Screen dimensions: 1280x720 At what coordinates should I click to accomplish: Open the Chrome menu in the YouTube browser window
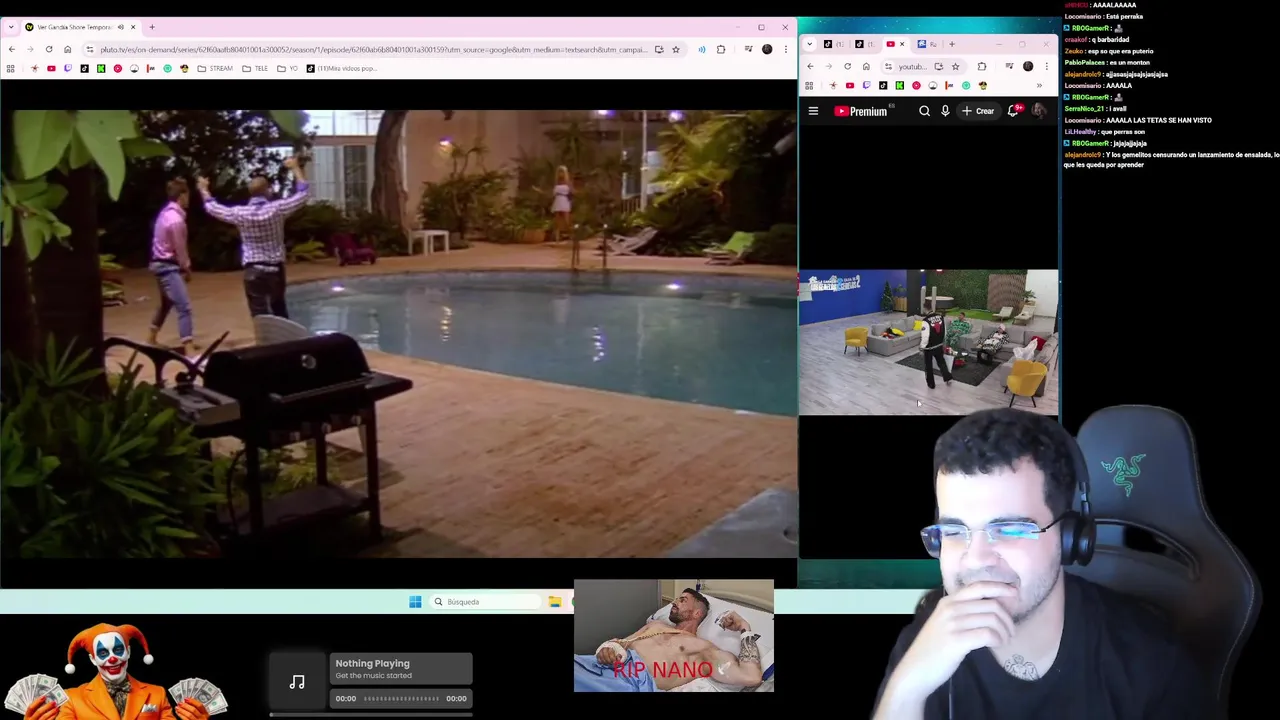(x=1046, y=66)
